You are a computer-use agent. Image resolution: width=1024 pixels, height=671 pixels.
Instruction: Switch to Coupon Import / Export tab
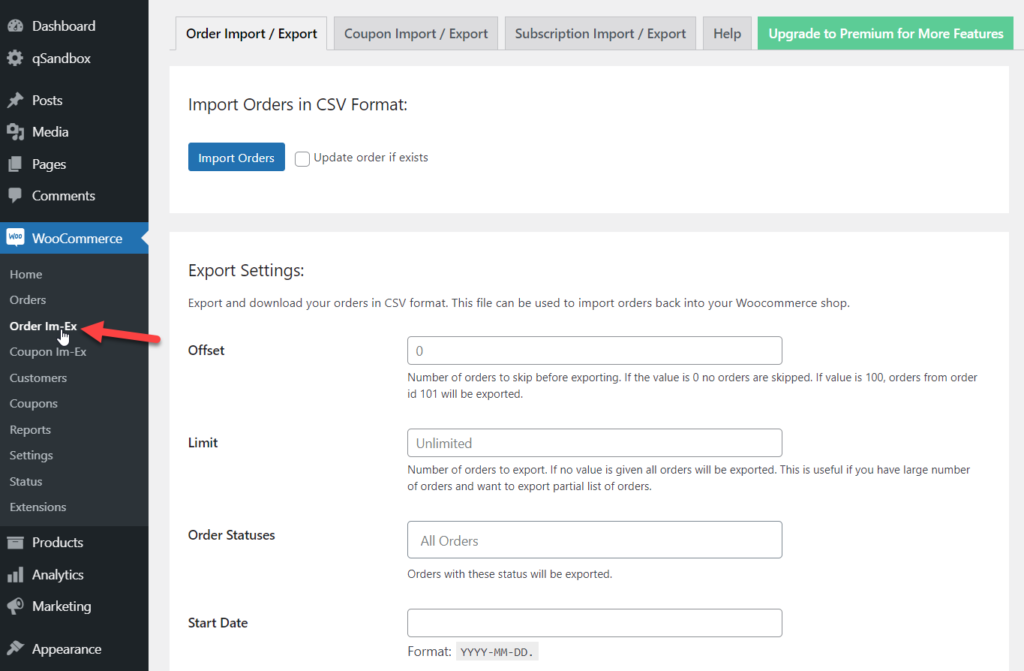(415, 33)
